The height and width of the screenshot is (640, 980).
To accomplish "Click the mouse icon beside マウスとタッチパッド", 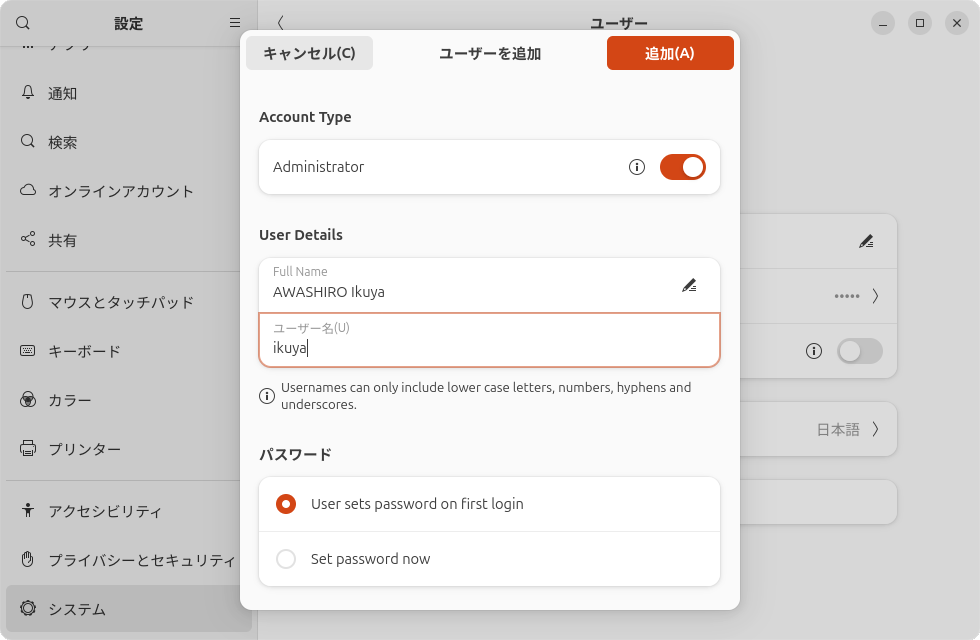I will coord(28,301).
